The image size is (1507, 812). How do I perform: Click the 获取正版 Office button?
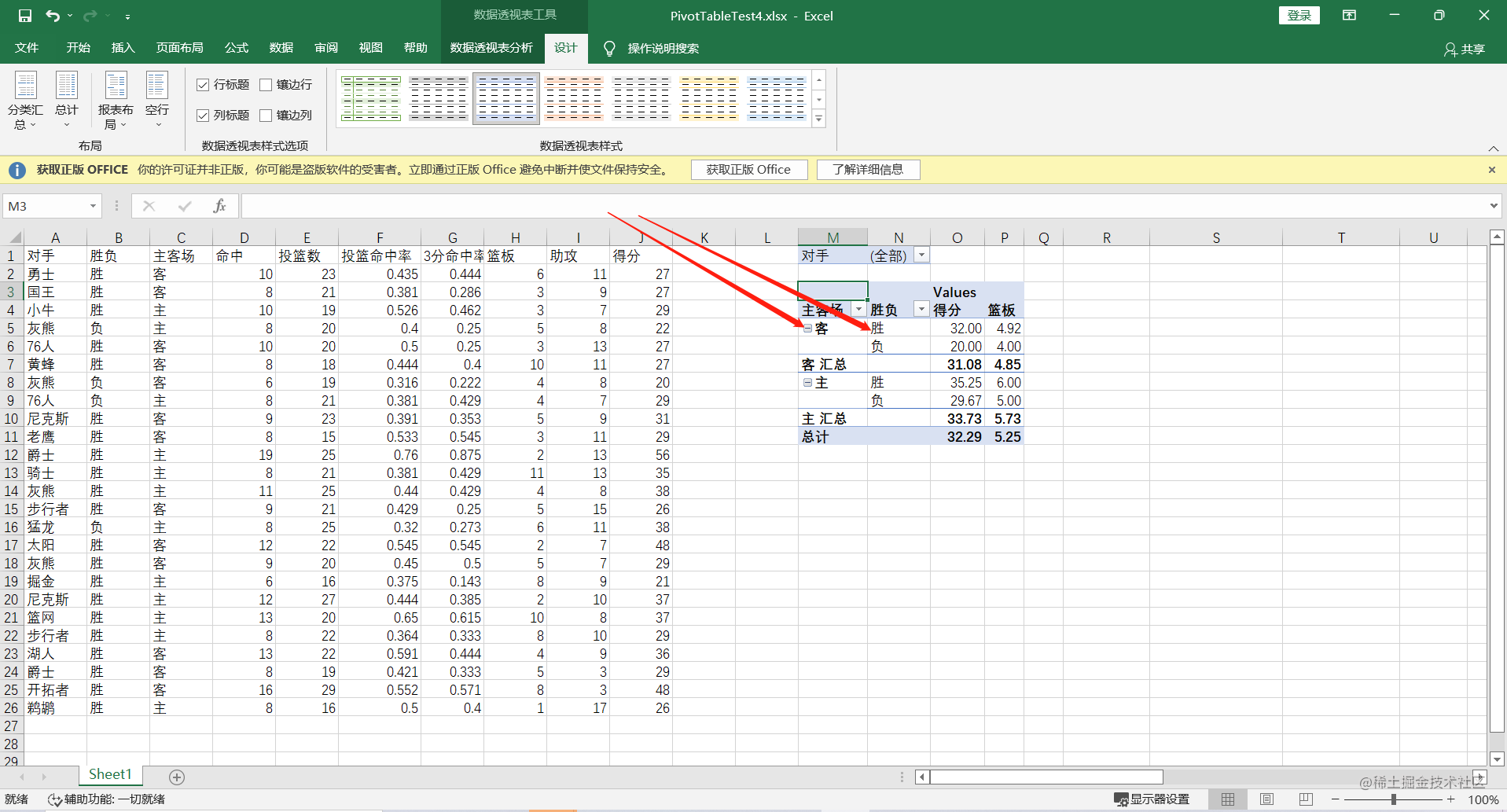tap(748, 169)
